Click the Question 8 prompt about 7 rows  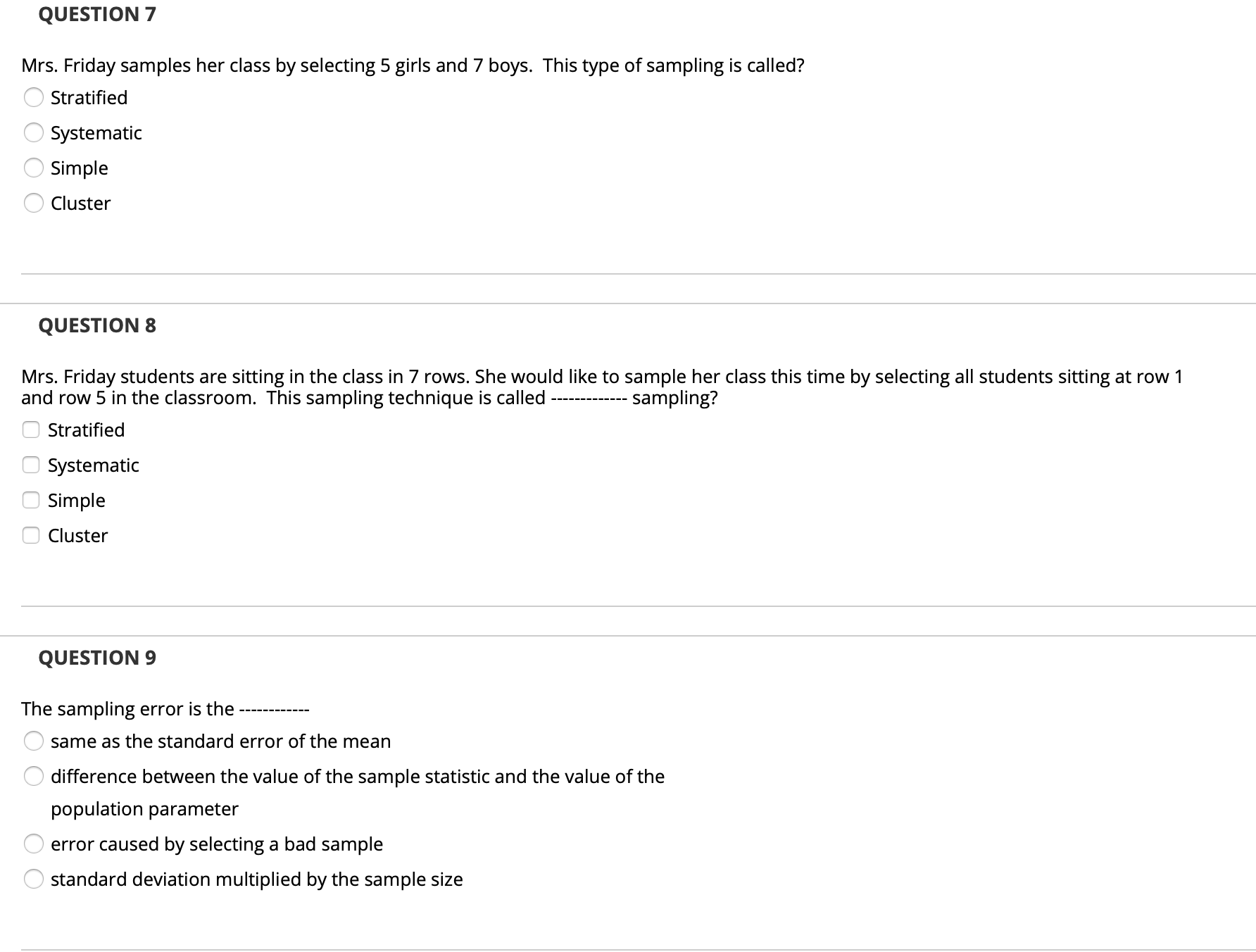[602, 387]
